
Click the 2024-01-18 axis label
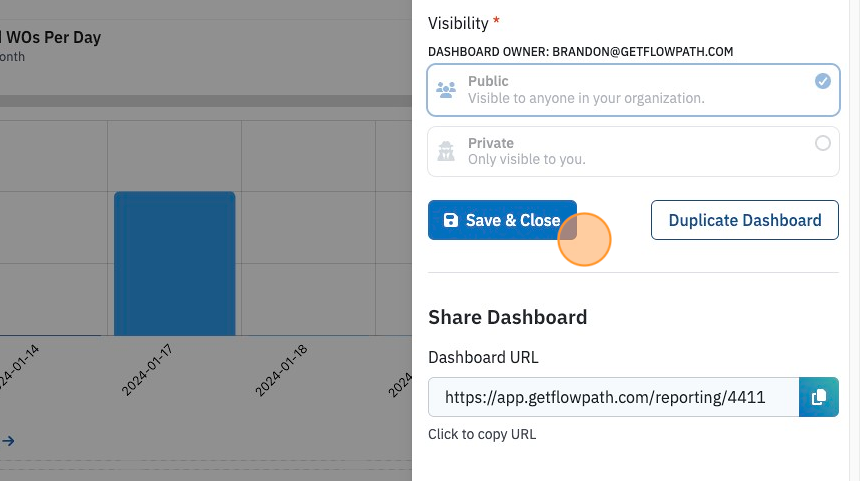click(281, 370)
